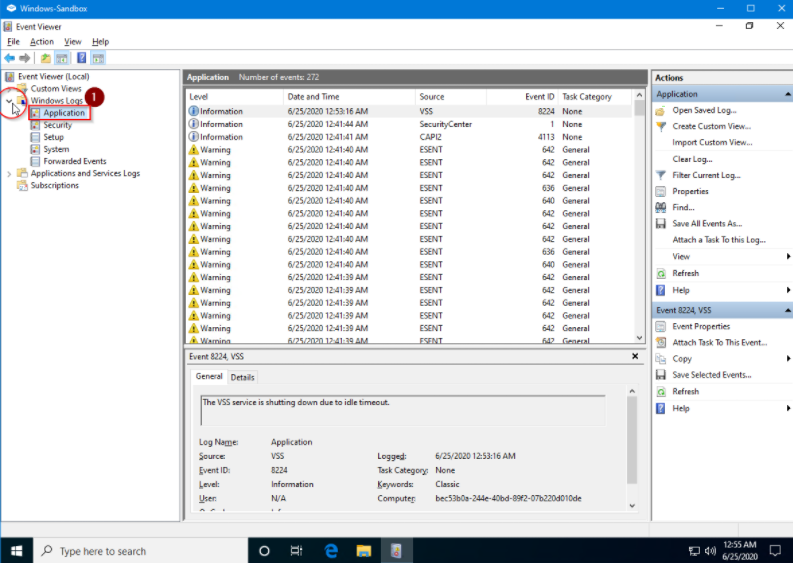This screenshot has width=793, height=563.
Task: Collapse the Windows Logs tree node
Action: click(10, 101)
